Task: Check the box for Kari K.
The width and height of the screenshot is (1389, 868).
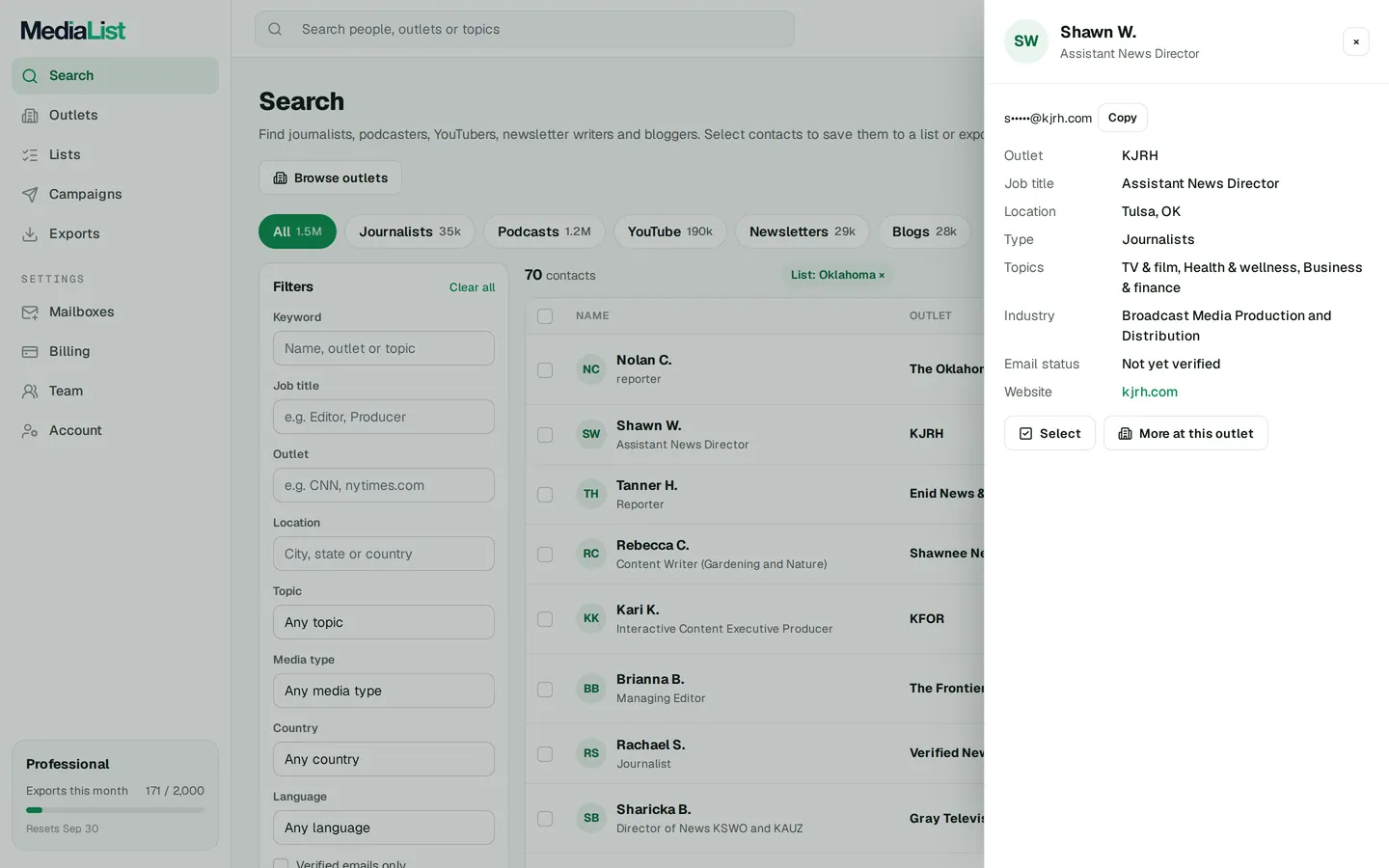Action: (x=545, y=619)
